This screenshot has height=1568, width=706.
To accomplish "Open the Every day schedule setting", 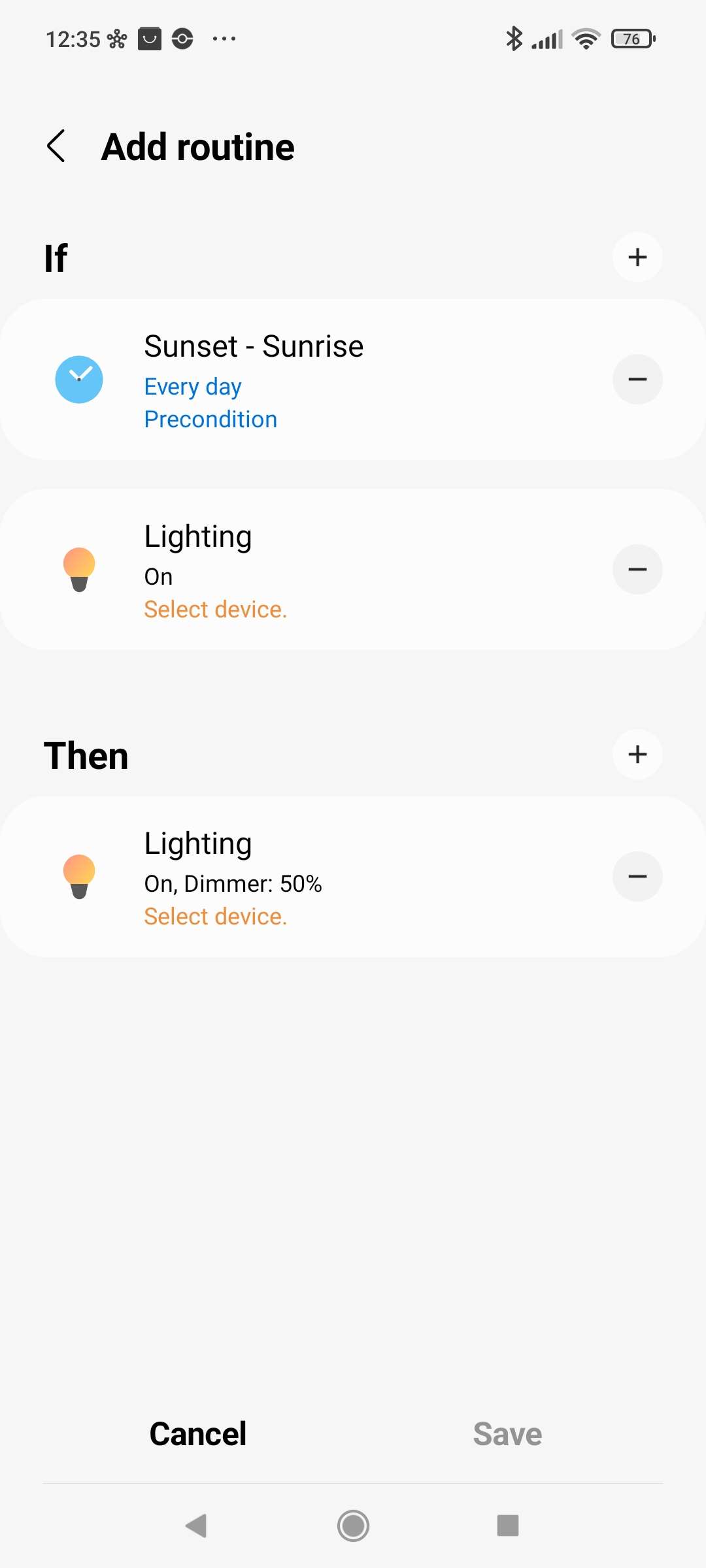I will (x=193, y=387).
